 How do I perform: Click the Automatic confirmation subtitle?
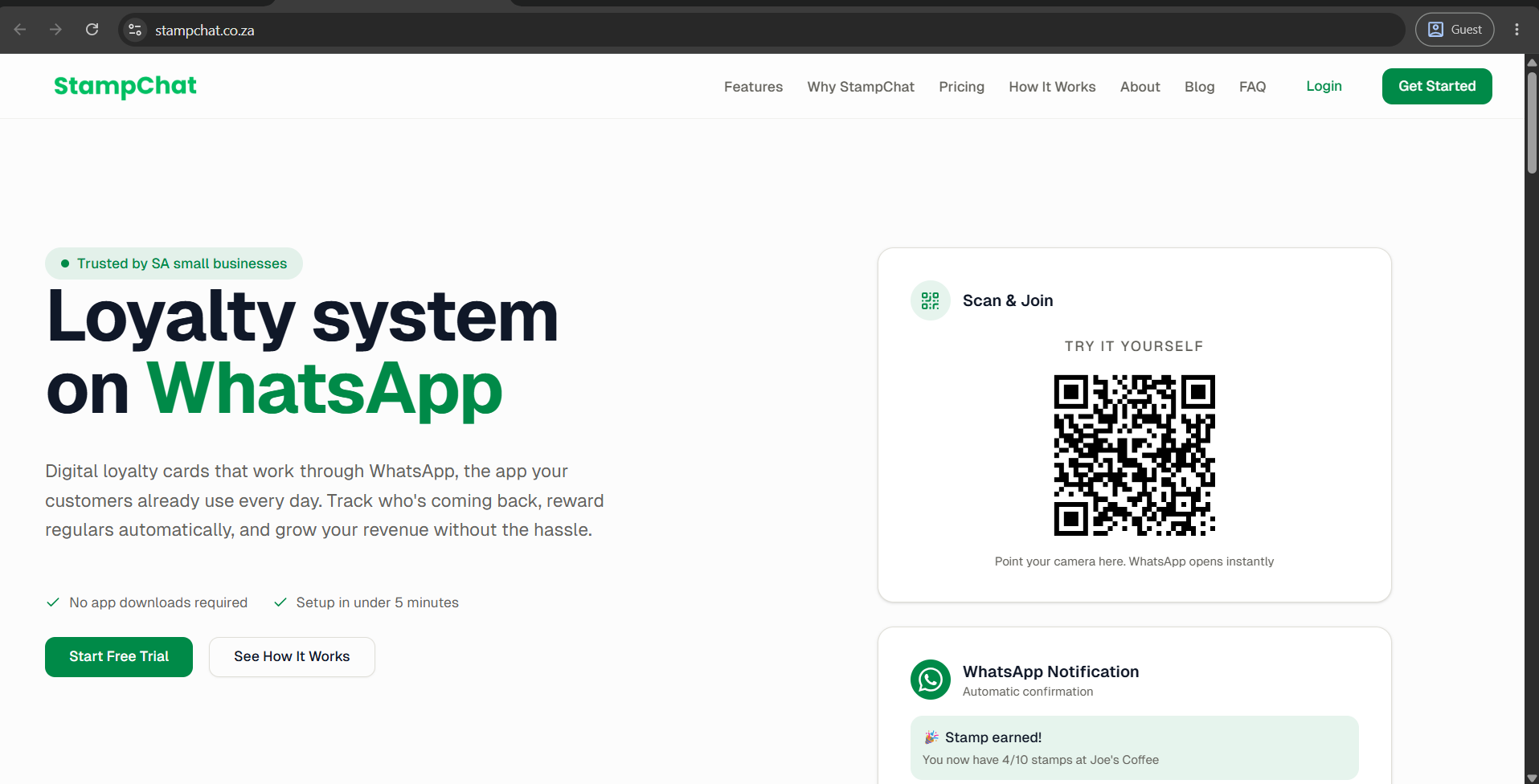coord(1028,692)
